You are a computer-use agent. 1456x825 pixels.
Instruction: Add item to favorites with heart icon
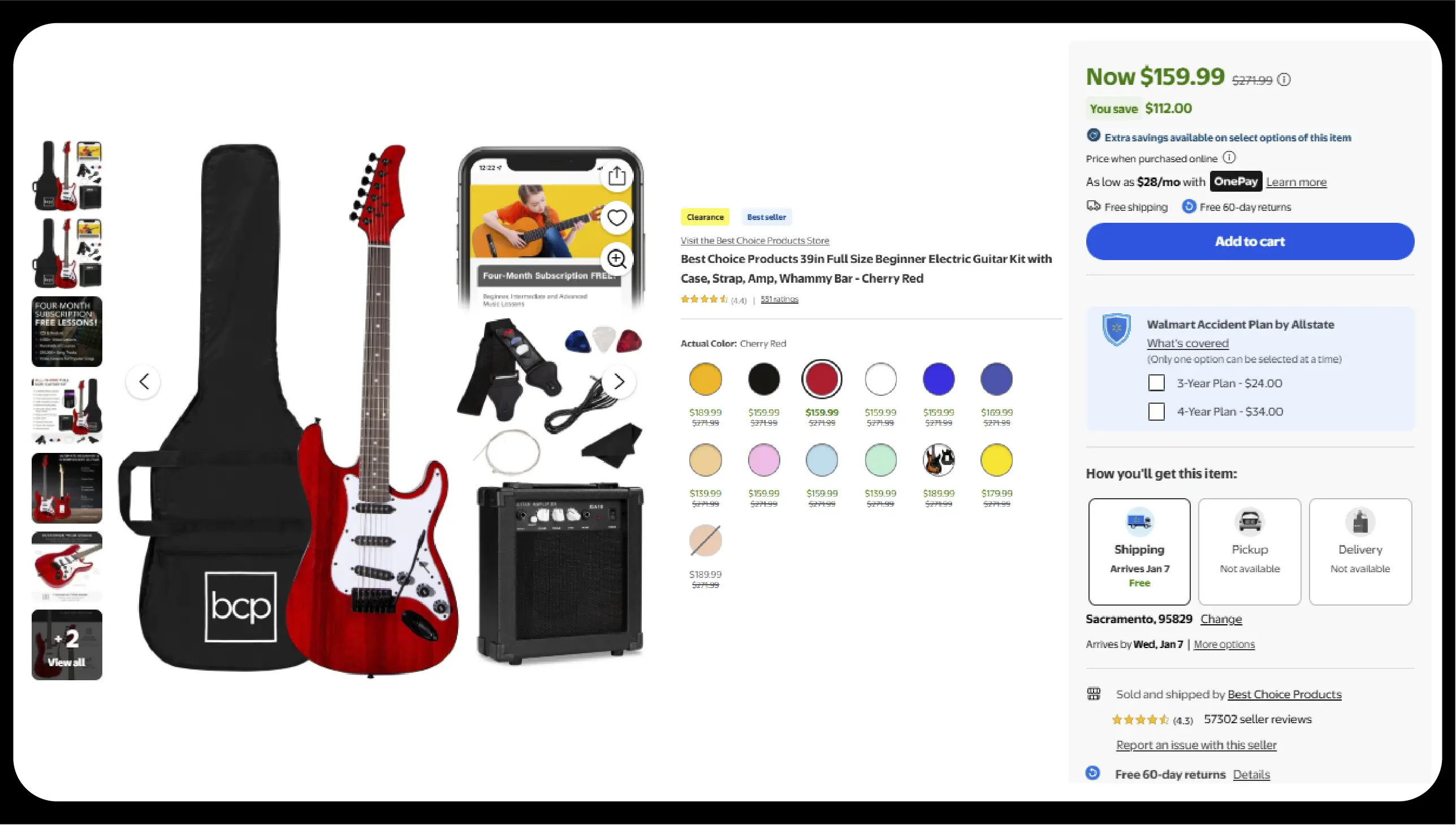617,218
